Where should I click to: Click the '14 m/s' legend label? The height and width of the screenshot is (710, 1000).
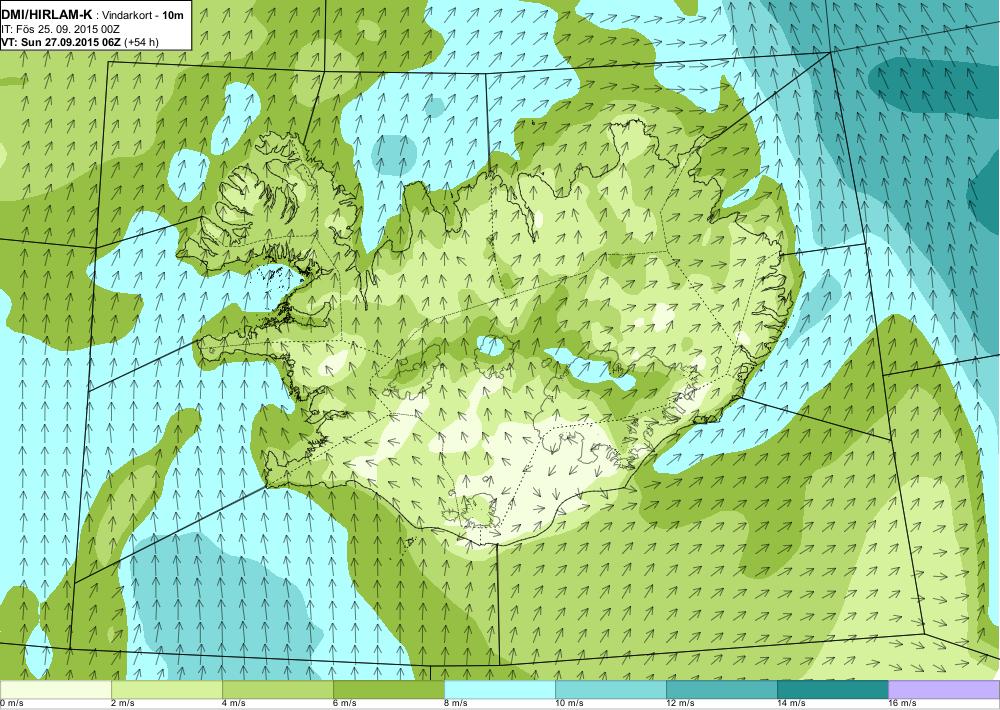click(791, 704)
